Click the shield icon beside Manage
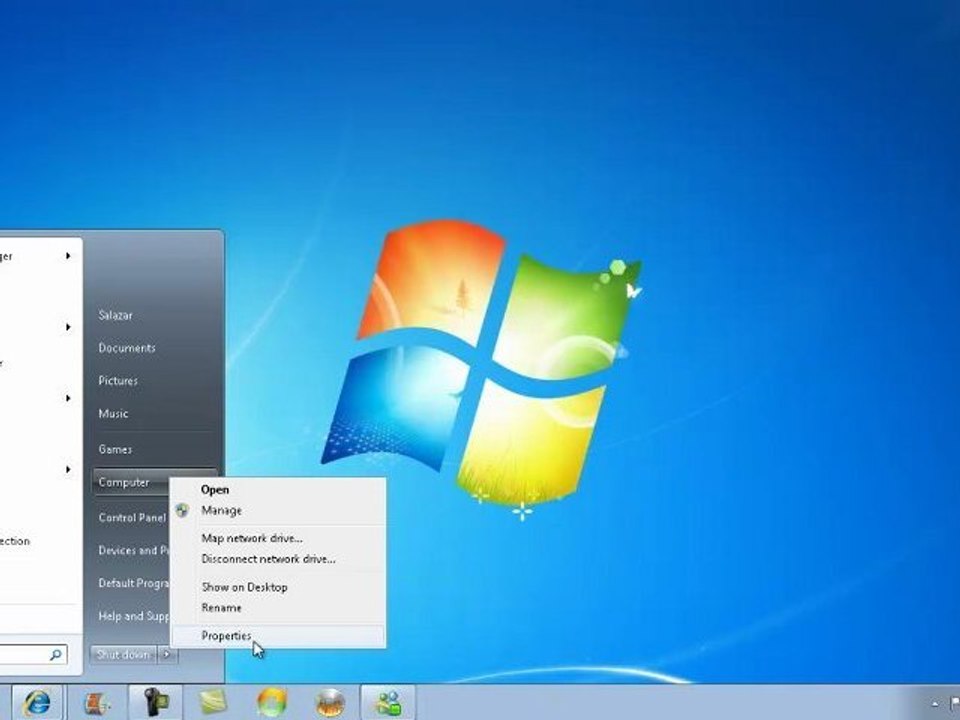The height and width of the screenshot is (720, 960). [x=182, y=510]
